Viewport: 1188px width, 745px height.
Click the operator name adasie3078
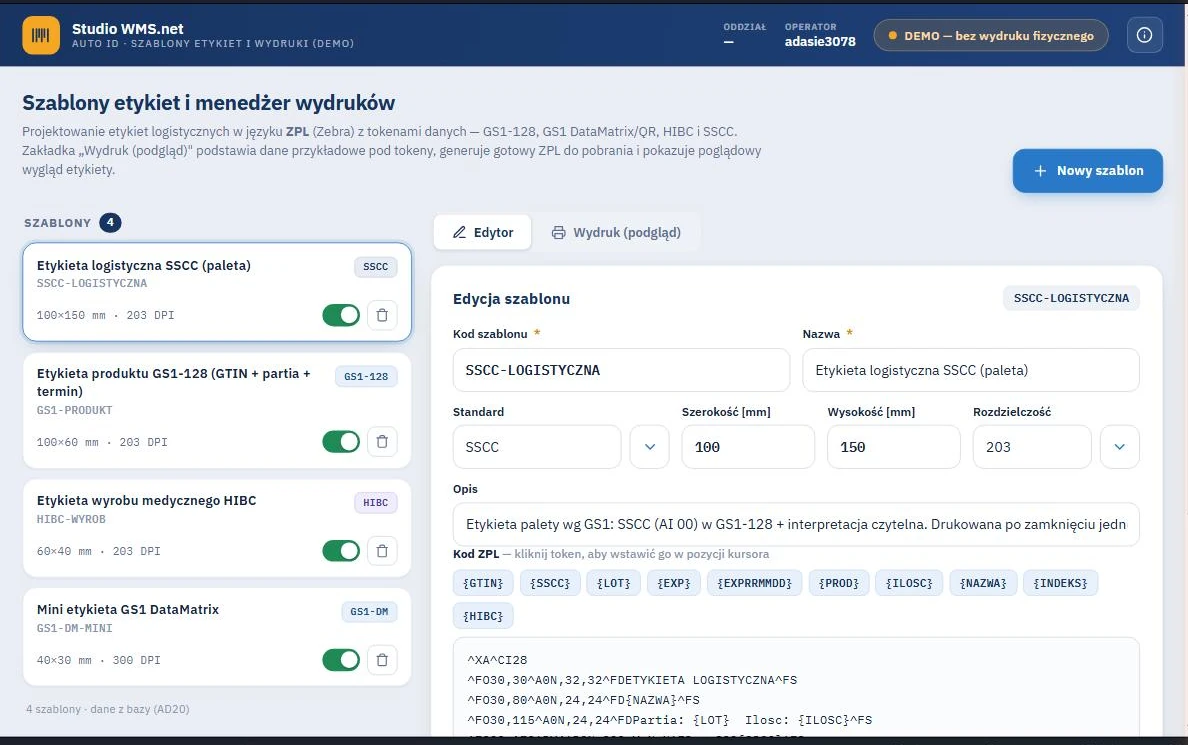tap(820, 42)
